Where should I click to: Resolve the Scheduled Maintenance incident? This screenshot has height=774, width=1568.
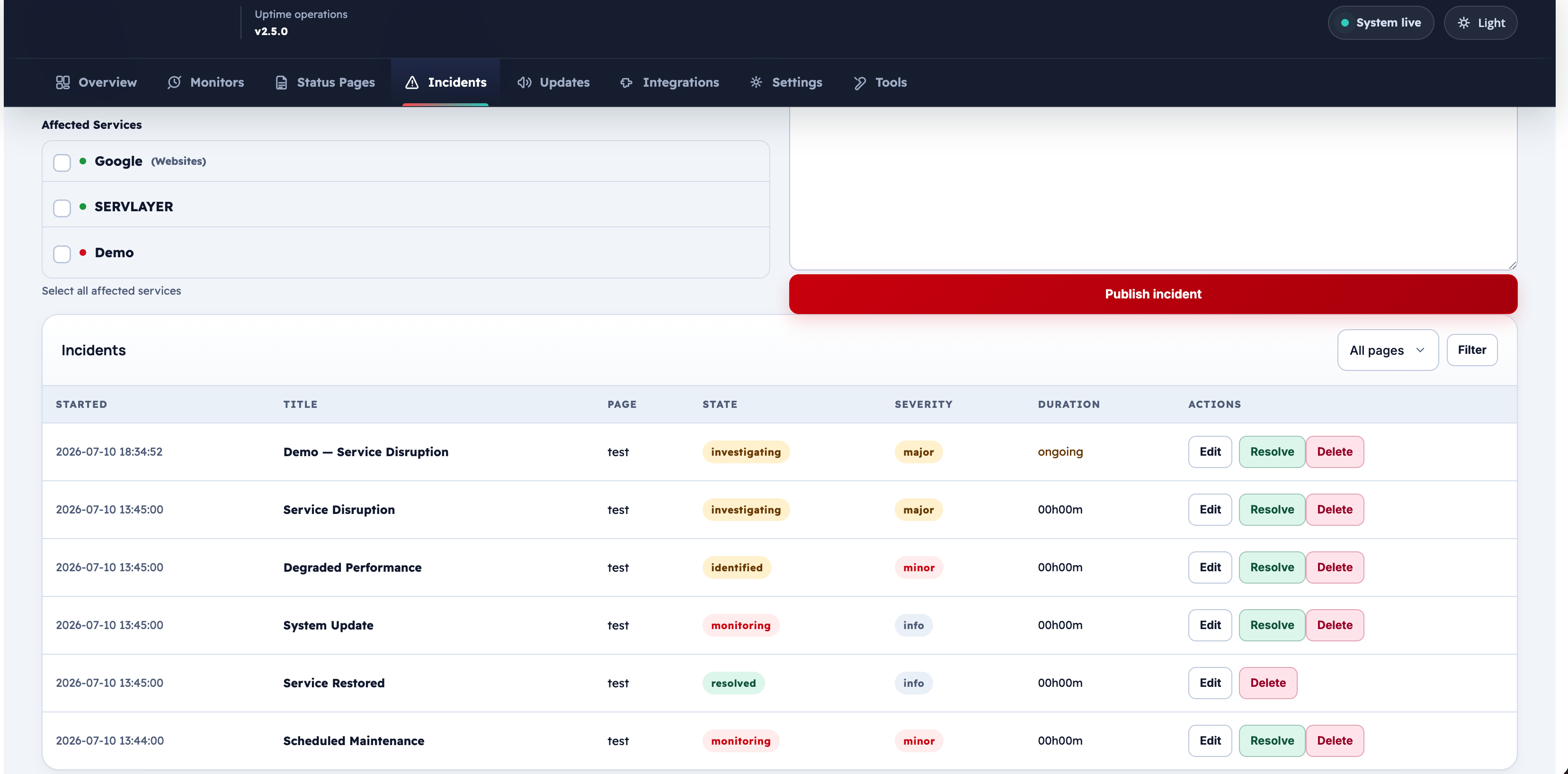[1272, 741]
